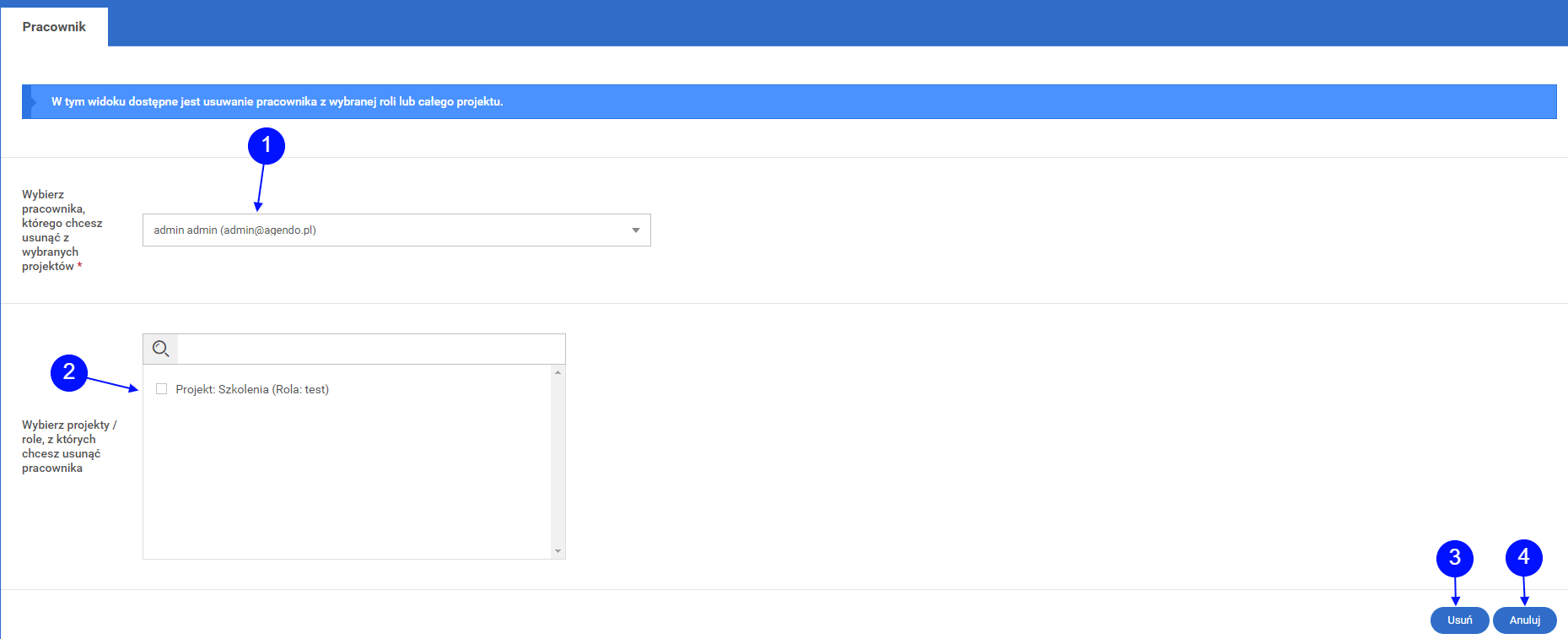Screen dimensions: 1568x639
Task: Click the blue info banner message
Action: pos(277,101)
